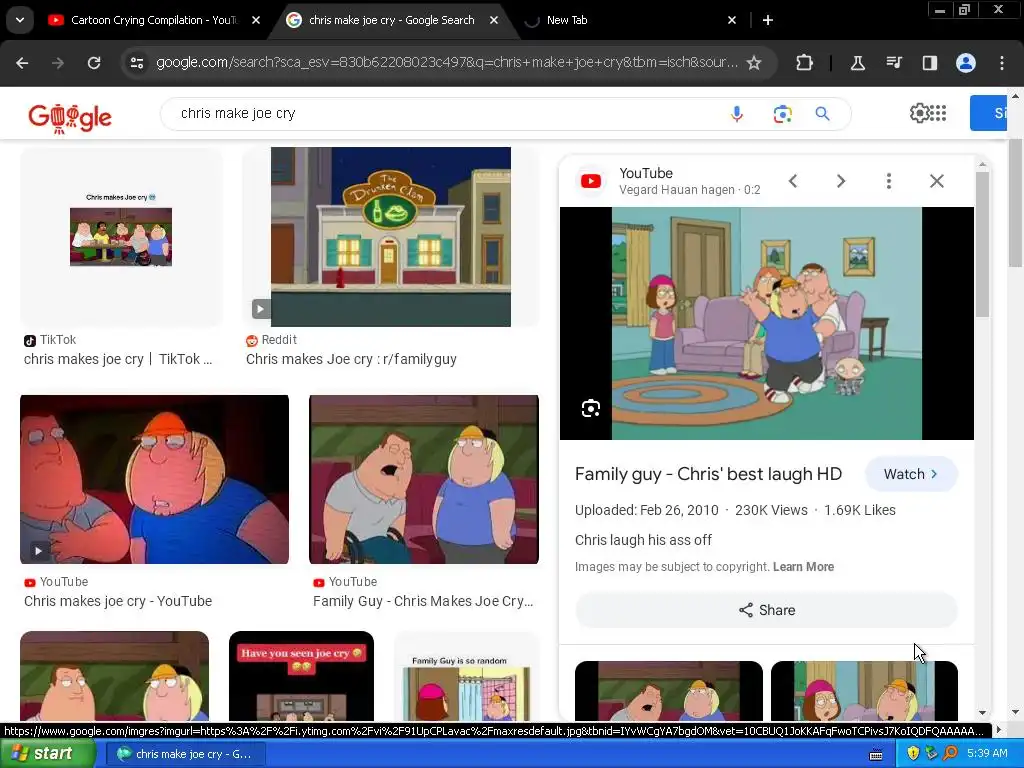
Task: Click the Share button
Action: [767, 610]
